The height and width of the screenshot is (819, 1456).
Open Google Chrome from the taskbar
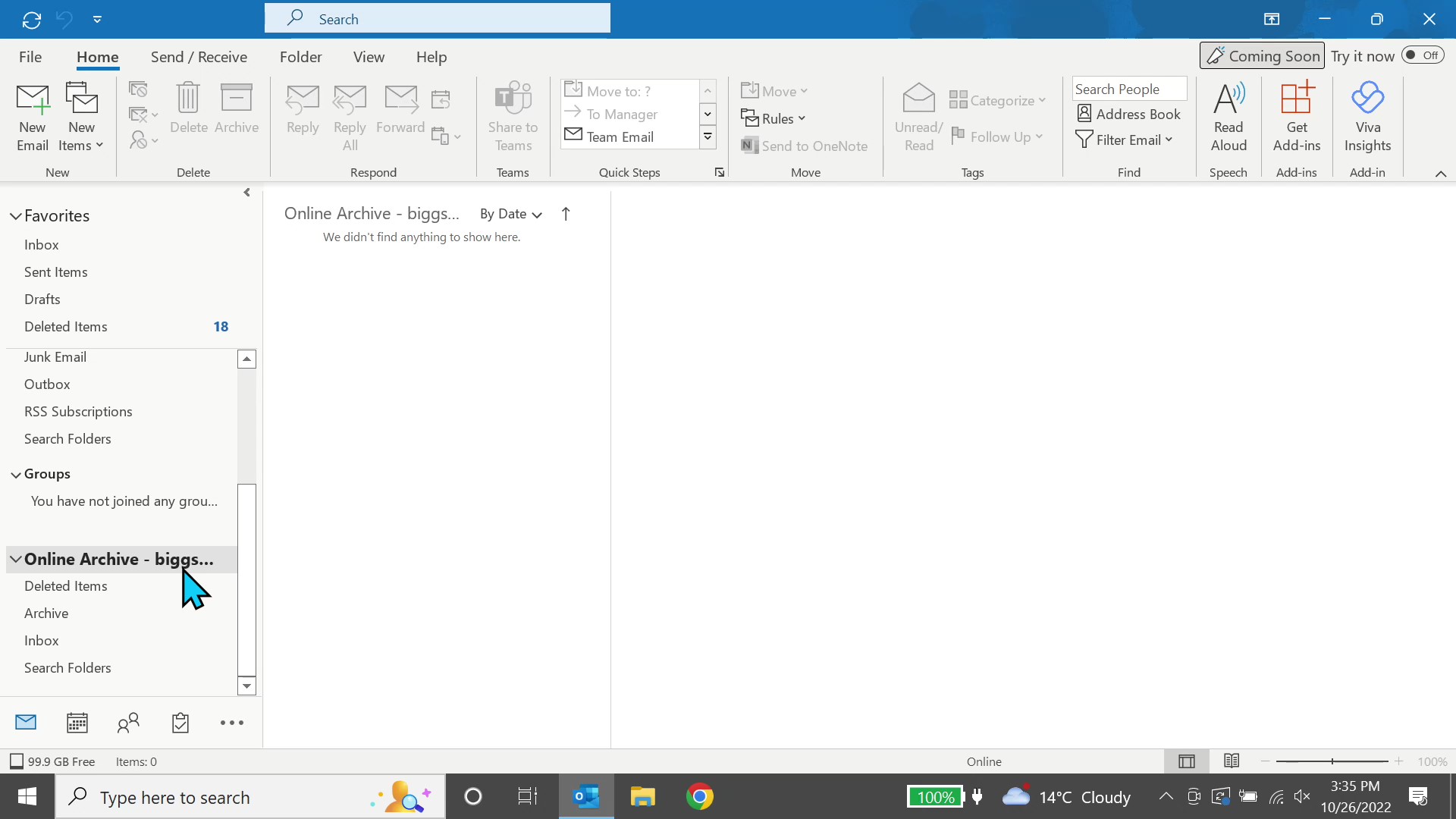click(699, 796)
